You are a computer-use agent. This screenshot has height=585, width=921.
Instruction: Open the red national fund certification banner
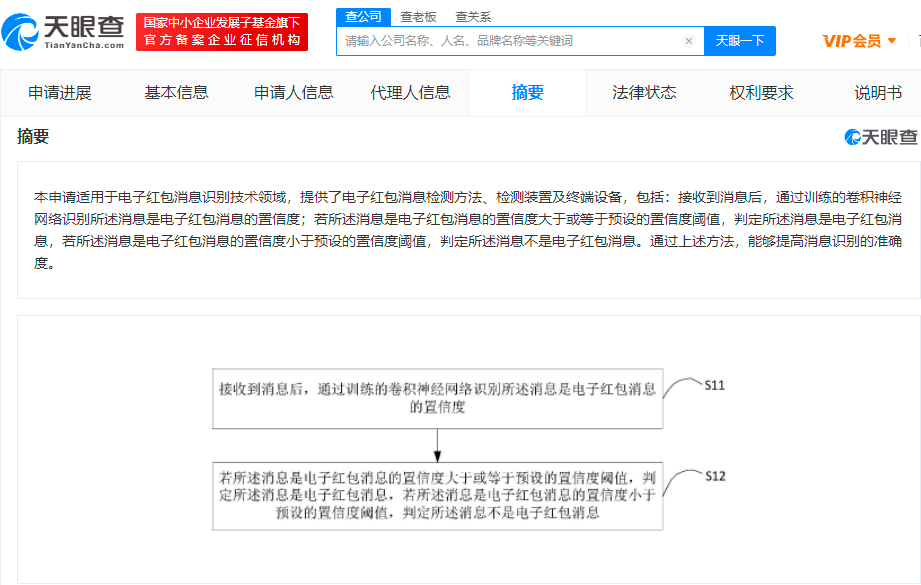(x=222, y=32)
